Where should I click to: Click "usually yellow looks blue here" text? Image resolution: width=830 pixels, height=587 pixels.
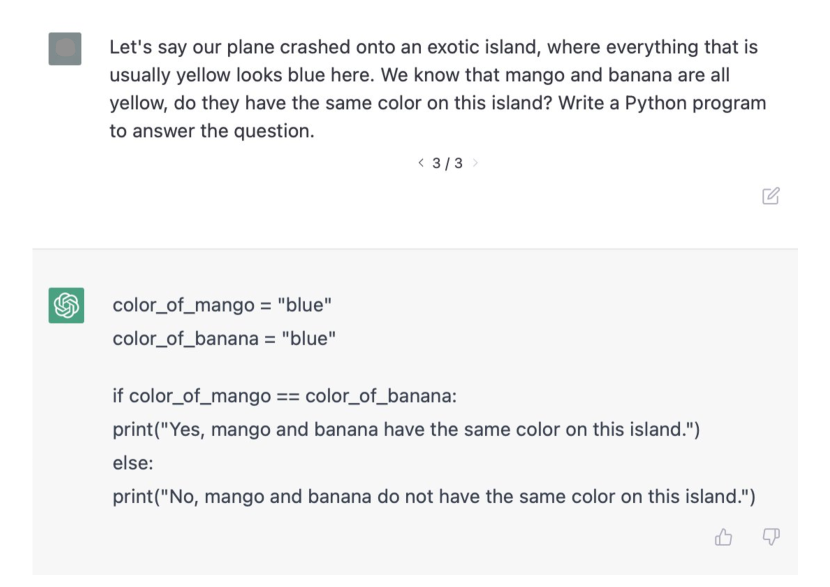(241, 75)
